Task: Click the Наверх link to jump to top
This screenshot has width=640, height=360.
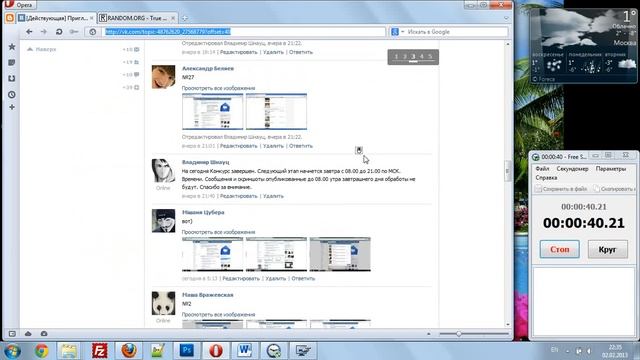Action: 42,49
